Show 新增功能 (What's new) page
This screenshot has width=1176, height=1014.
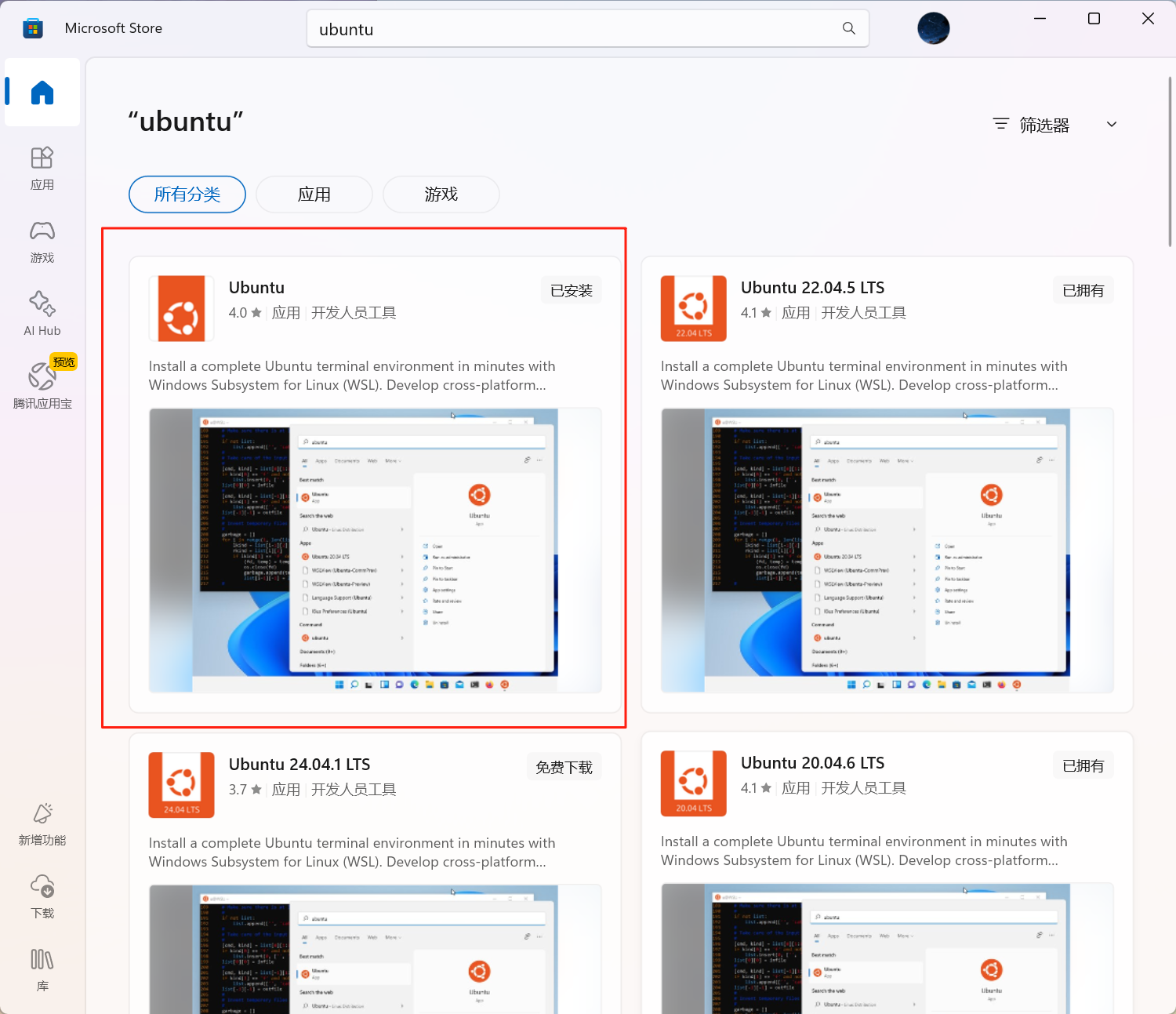pyautogui.click(x=42, y=823)
